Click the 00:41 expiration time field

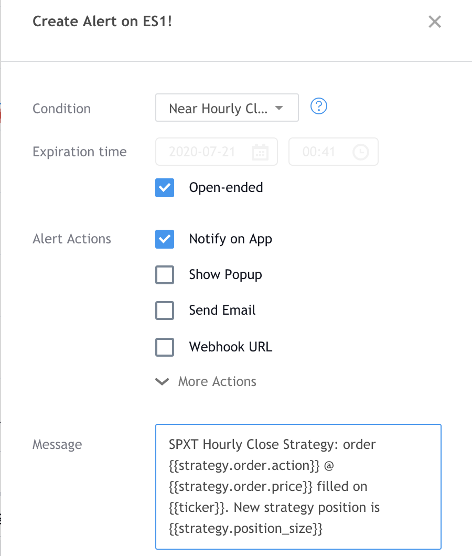tap(333, 152)
